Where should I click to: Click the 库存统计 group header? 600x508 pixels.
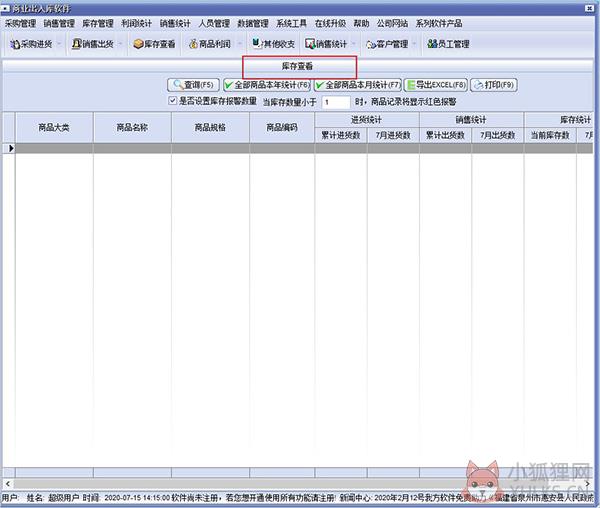tap(559, 120)
